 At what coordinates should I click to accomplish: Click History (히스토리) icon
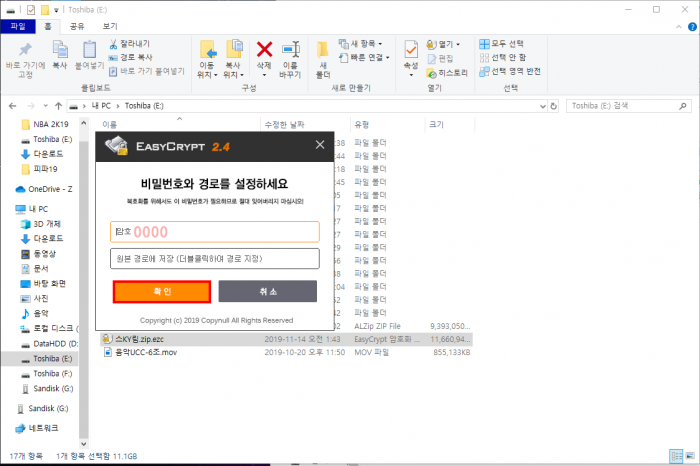[431, 73]
